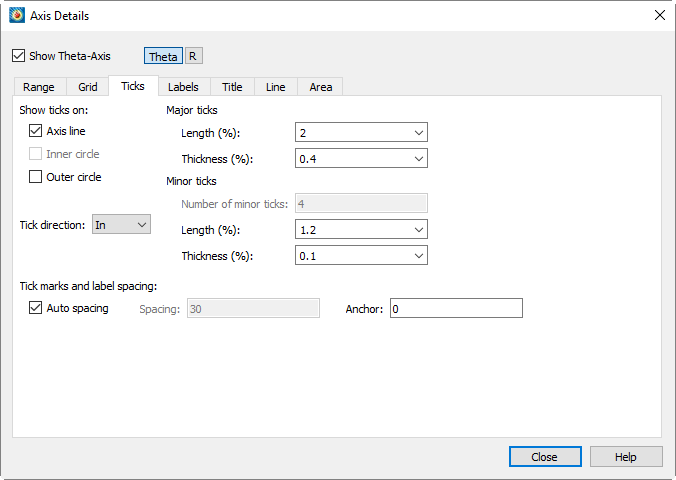
Task: Select the R axis button
Action: tap(194, 56)
